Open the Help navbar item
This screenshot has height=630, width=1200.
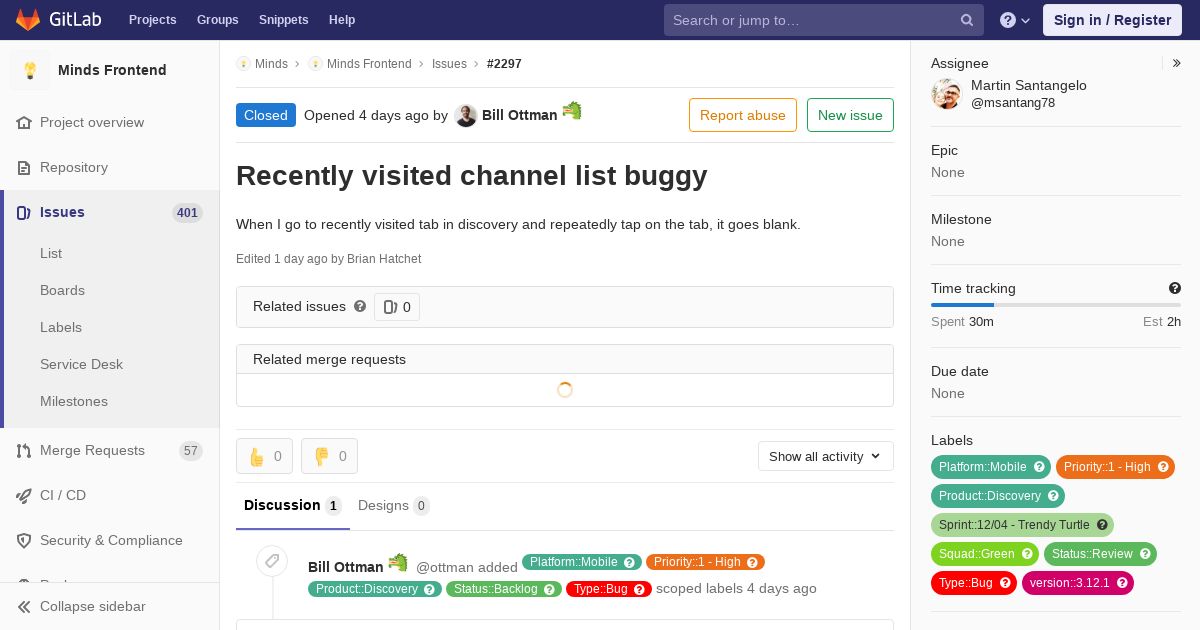pyautogui.click(x=342, y=20)
